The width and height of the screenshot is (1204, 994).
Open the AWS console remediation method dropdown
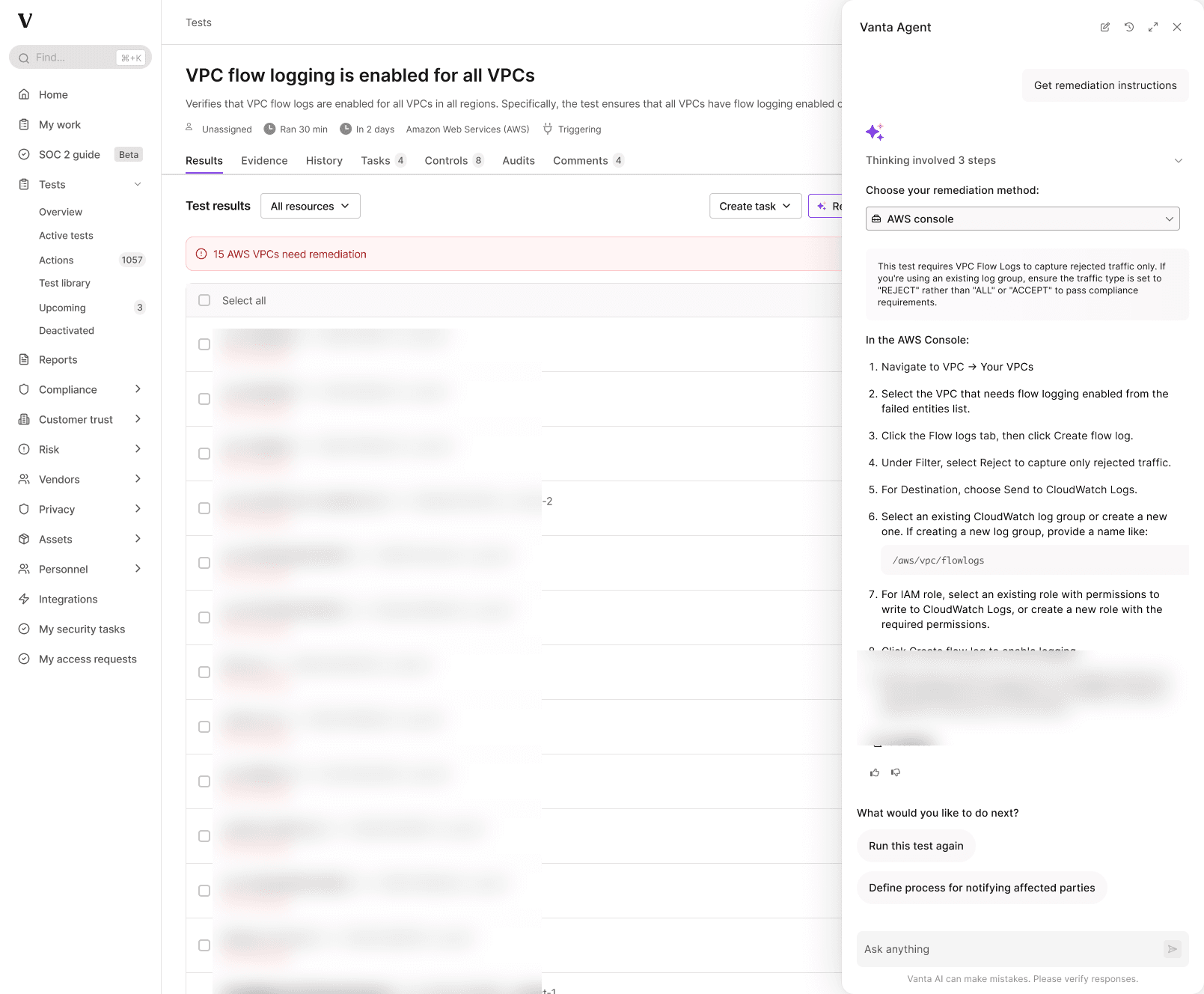click(1022, 219)
